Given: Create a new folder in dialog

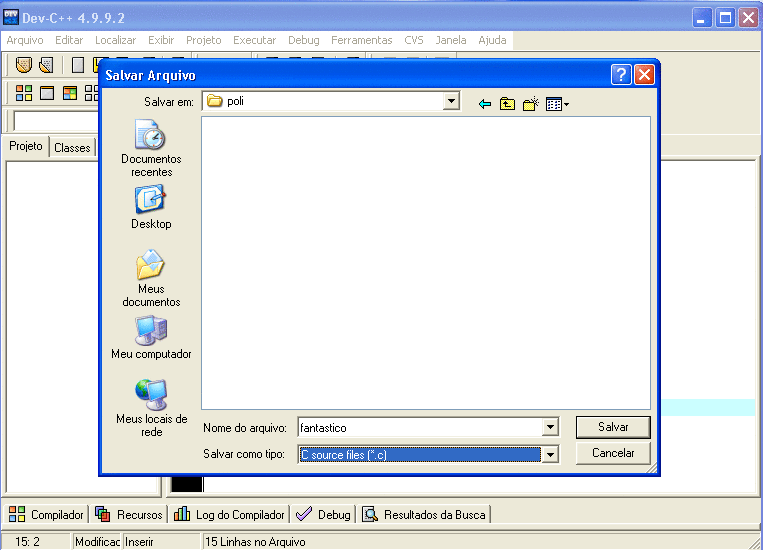Looking at the screenshot, I should pos(530,103).
